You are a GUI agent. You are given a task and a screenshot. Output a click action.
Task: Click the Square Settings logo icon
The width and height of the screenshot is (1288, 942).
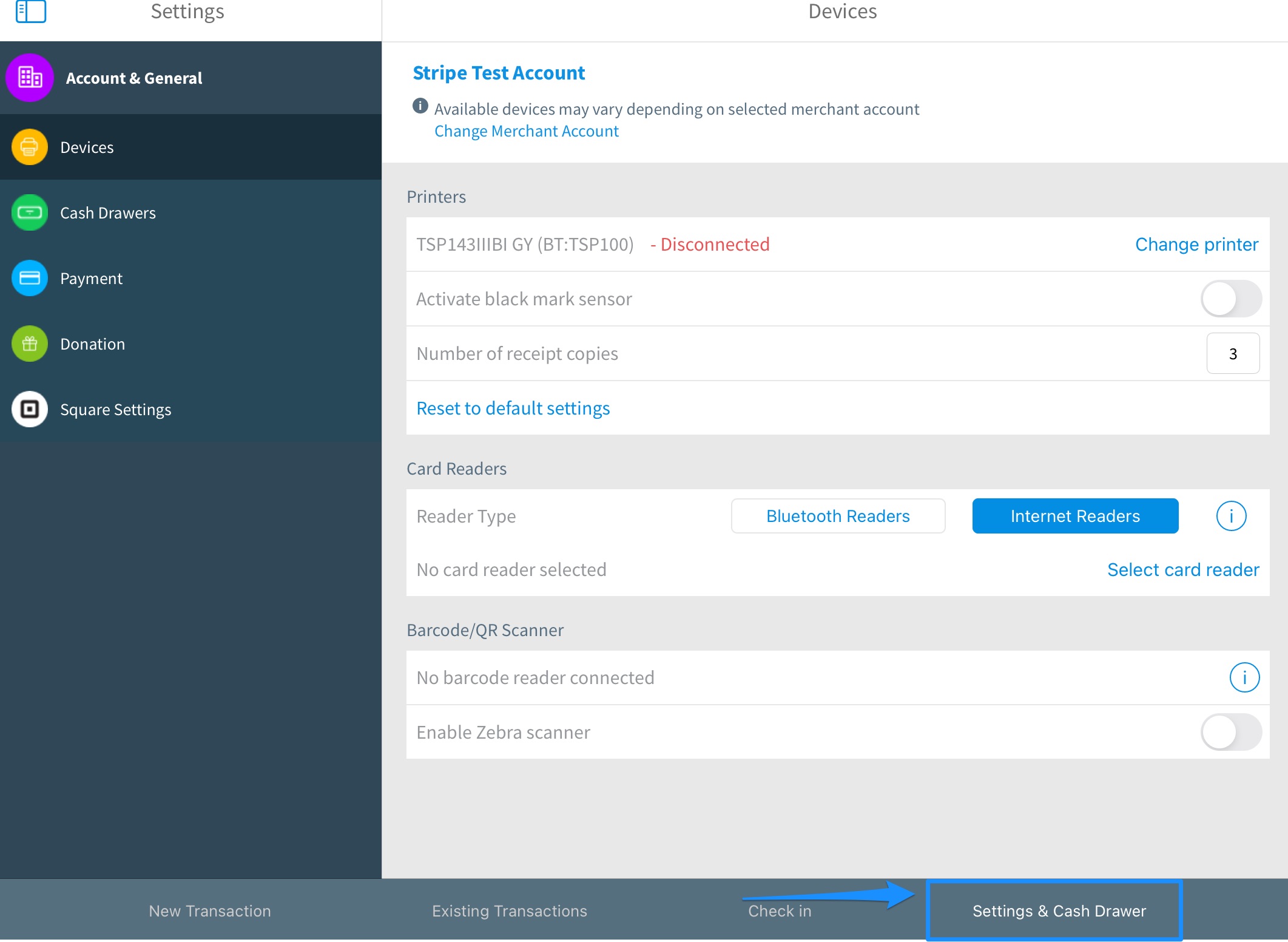(x=30, y=409)
